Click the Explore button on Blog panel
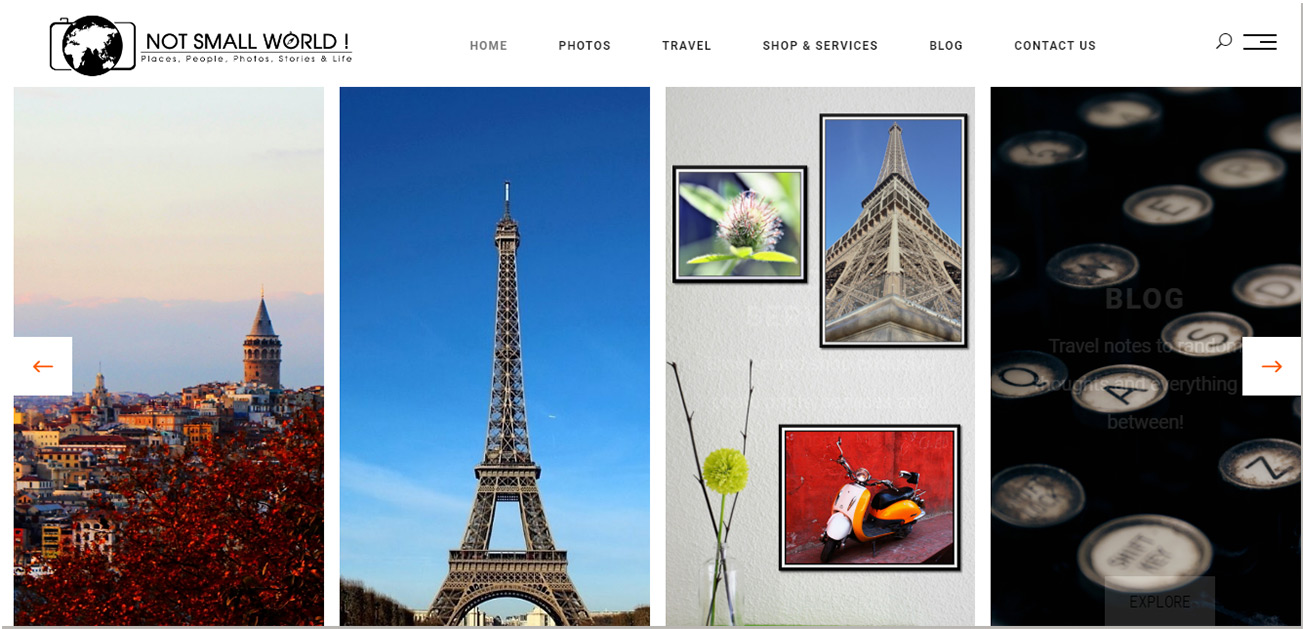 (x=1160, y=601)
